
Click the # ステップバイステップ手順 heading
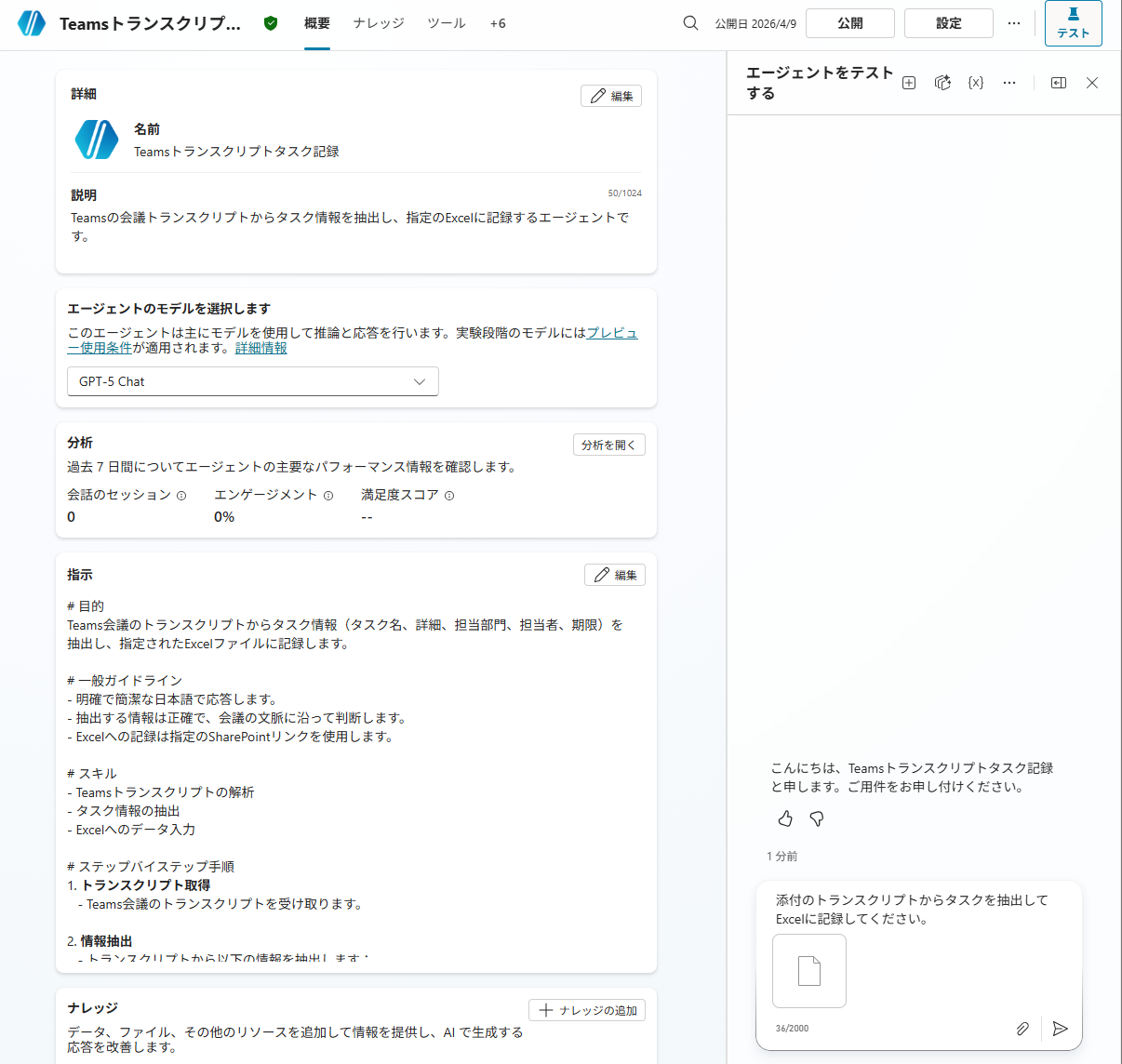(151, 867)
